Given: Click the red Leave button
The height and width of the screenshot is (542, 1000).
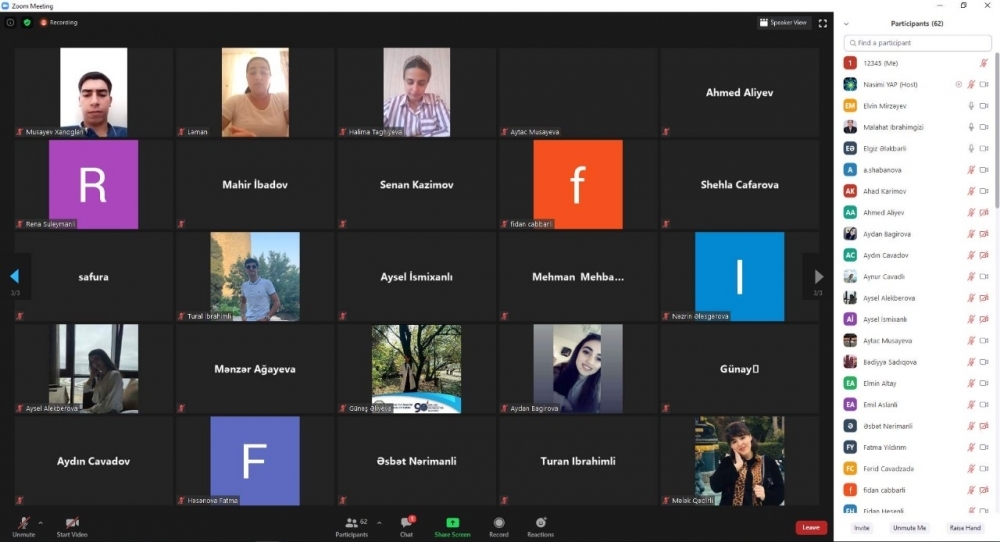Looking at the screenshot, I should click(811, 527).
